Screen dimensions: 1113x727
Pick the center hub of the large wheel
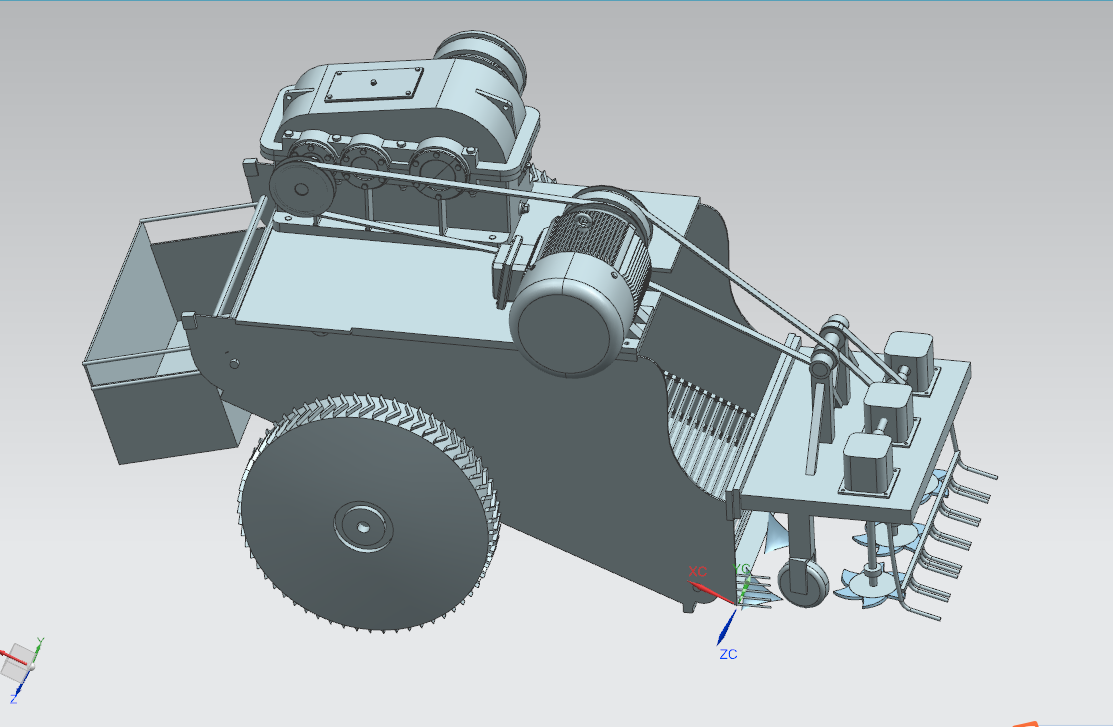(363, 528)
